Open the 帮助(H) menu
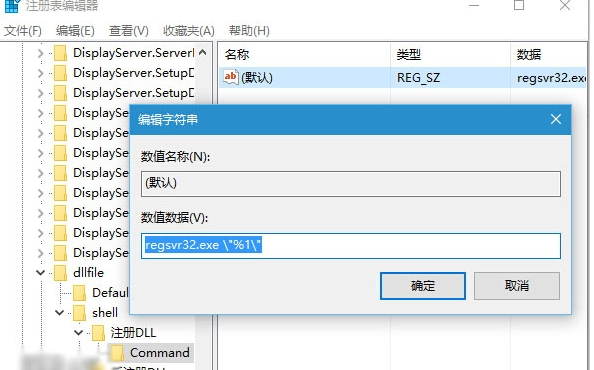The height and width of the screenshot is (370, 594). pyautogui.click(x=249, y=31)
